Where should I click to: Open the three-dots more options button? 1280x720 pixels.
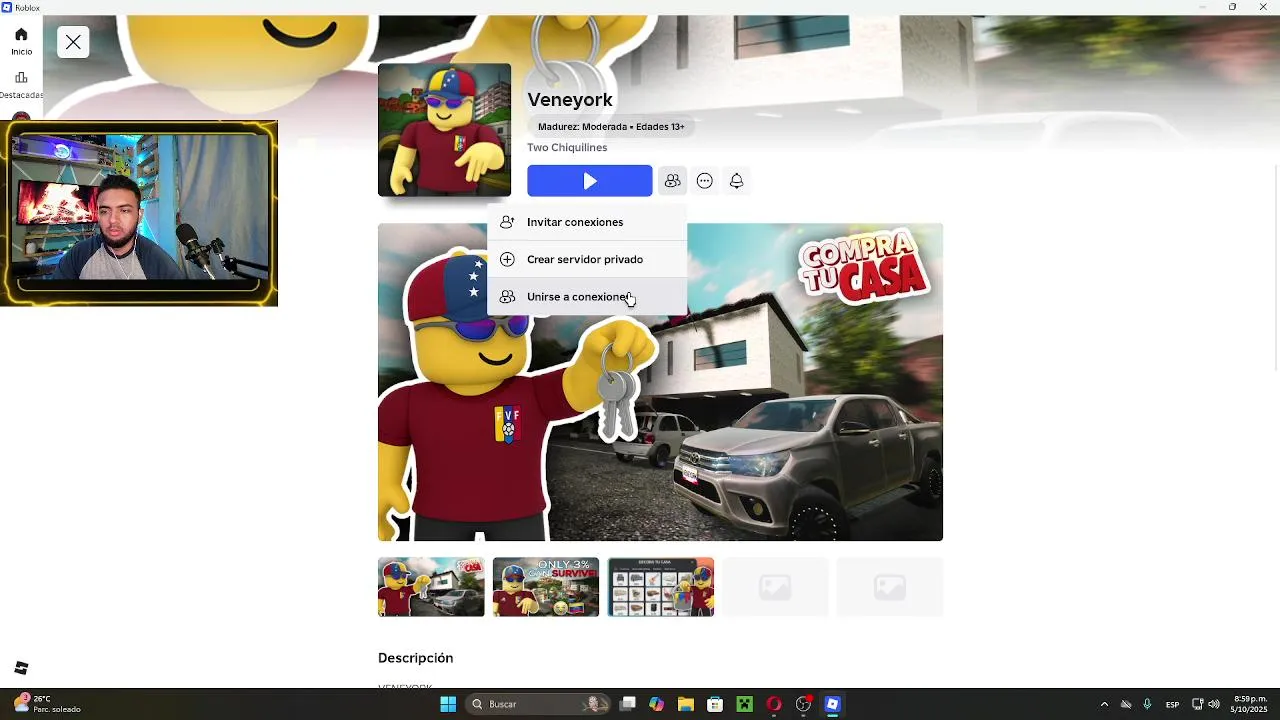(x=704, y=181)
